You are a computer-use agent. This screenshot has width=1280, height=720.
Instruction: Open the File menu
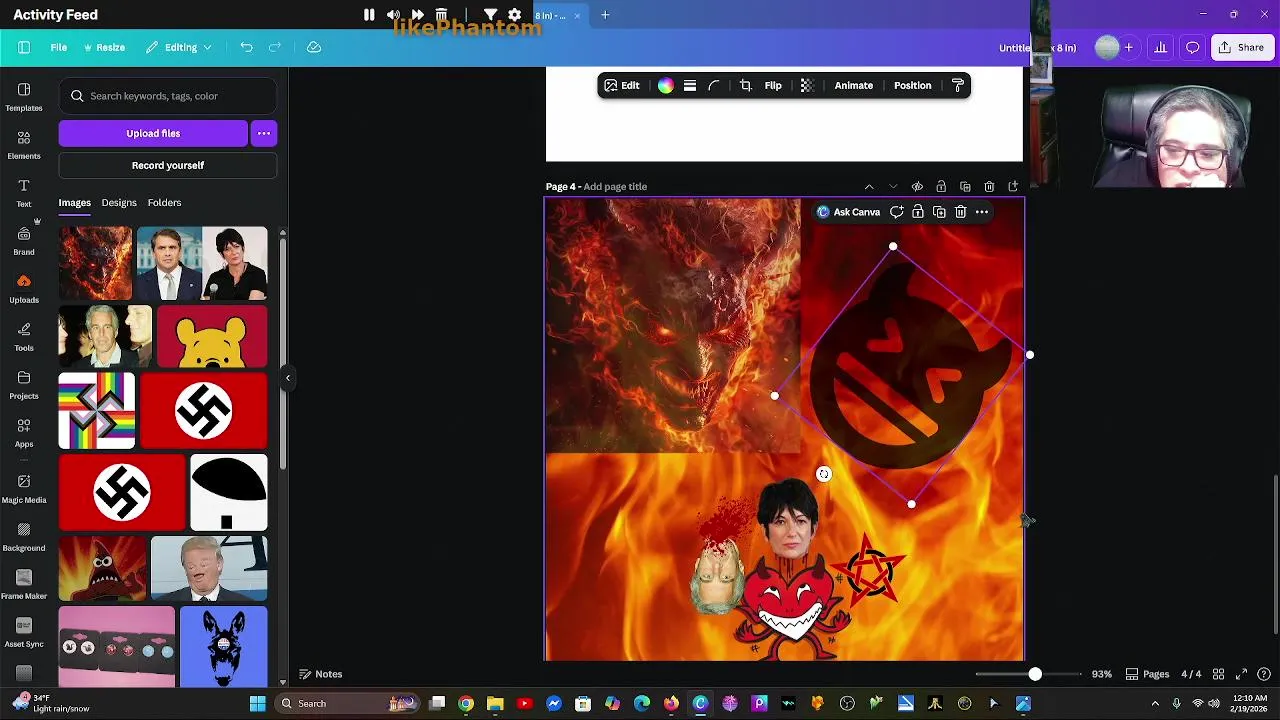(59, 47)
